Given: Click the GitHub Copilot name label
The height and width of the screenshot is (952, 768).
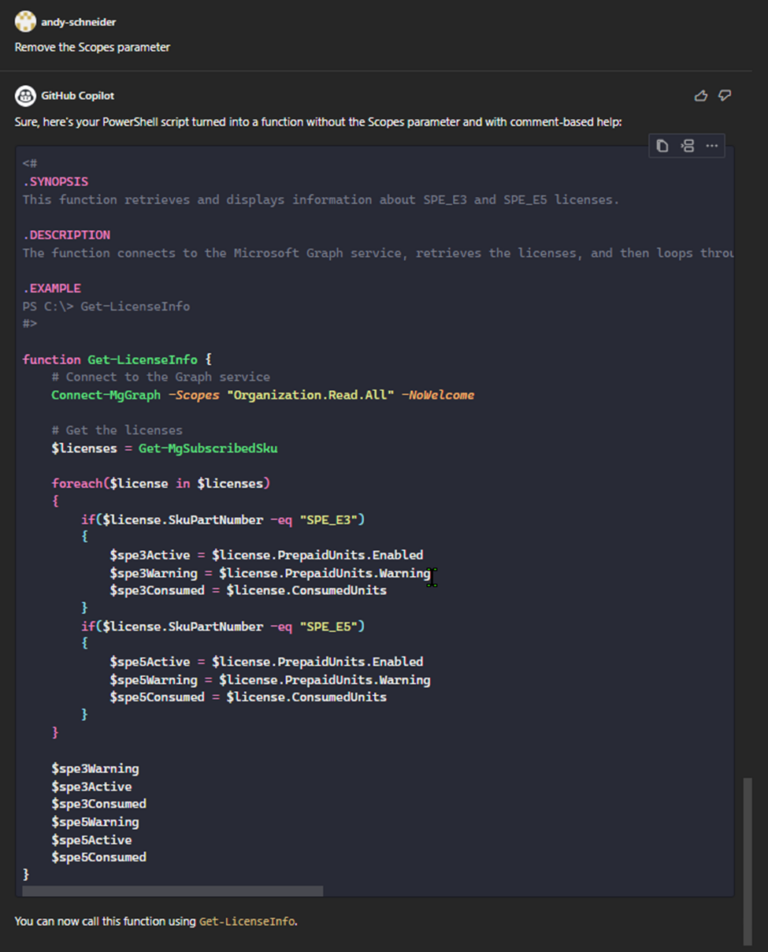Looking at the screenshot, I should (x=78, y=95).
